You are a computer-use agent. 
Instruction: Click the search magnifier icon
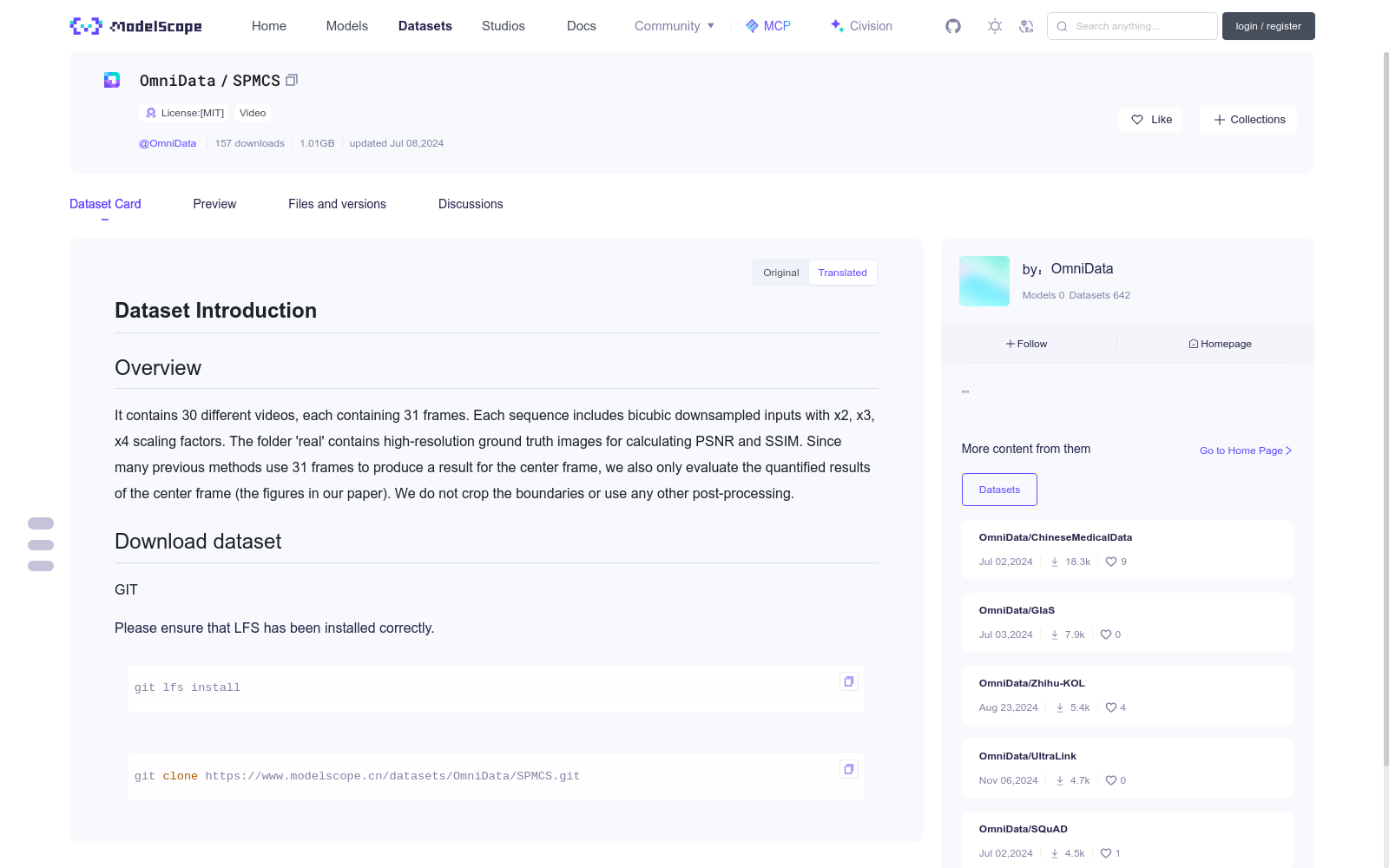click(1062, 26)
